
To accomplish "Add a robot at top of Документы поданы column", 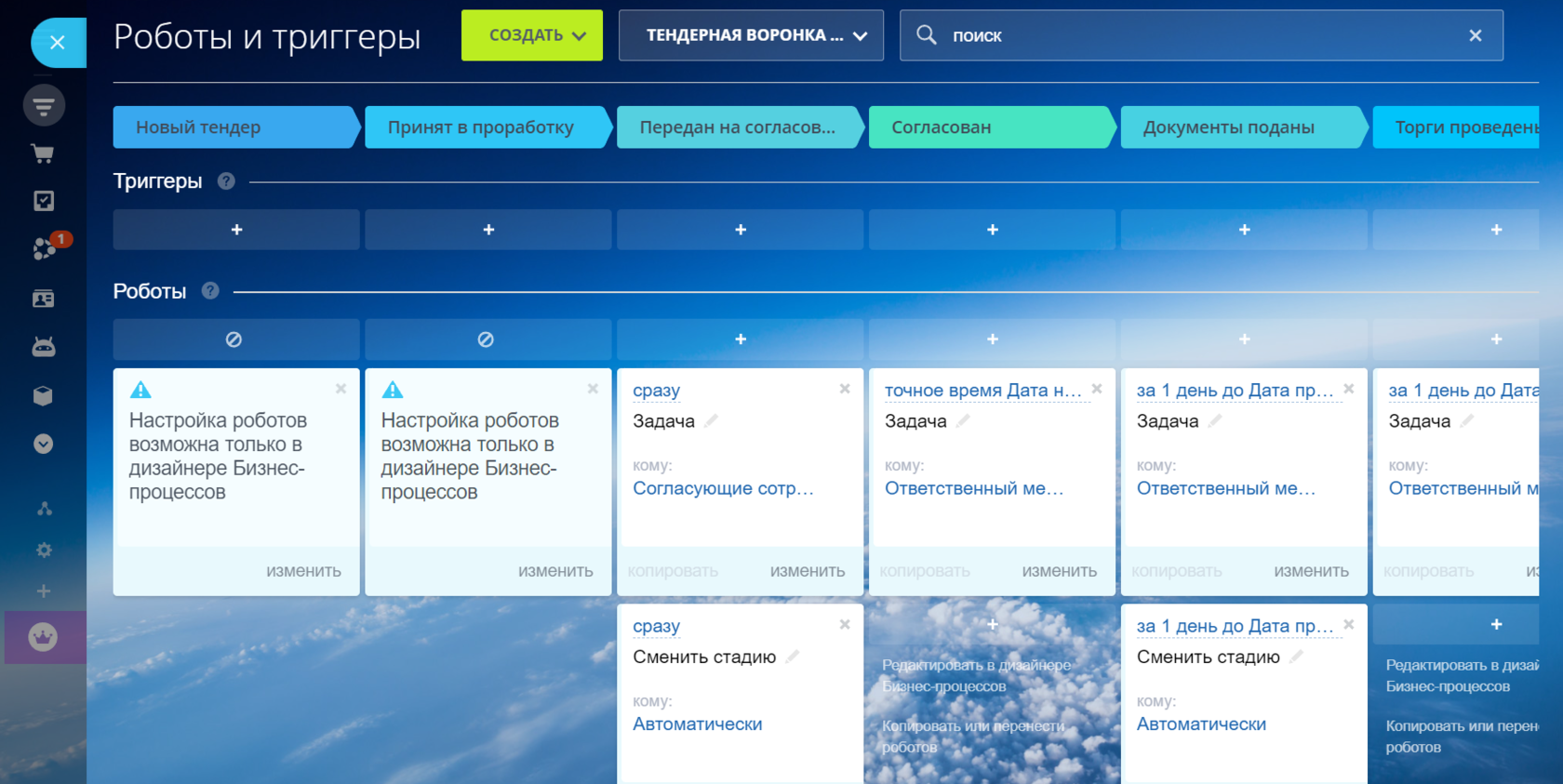I will [x=1244, y=339].
